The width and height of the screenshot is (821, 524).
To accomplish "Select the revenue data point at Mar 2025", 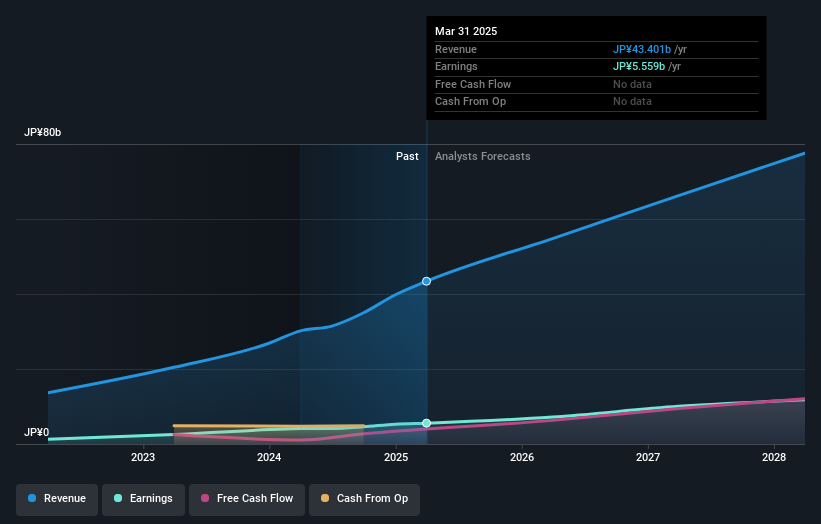I will [x=427, y=281].
